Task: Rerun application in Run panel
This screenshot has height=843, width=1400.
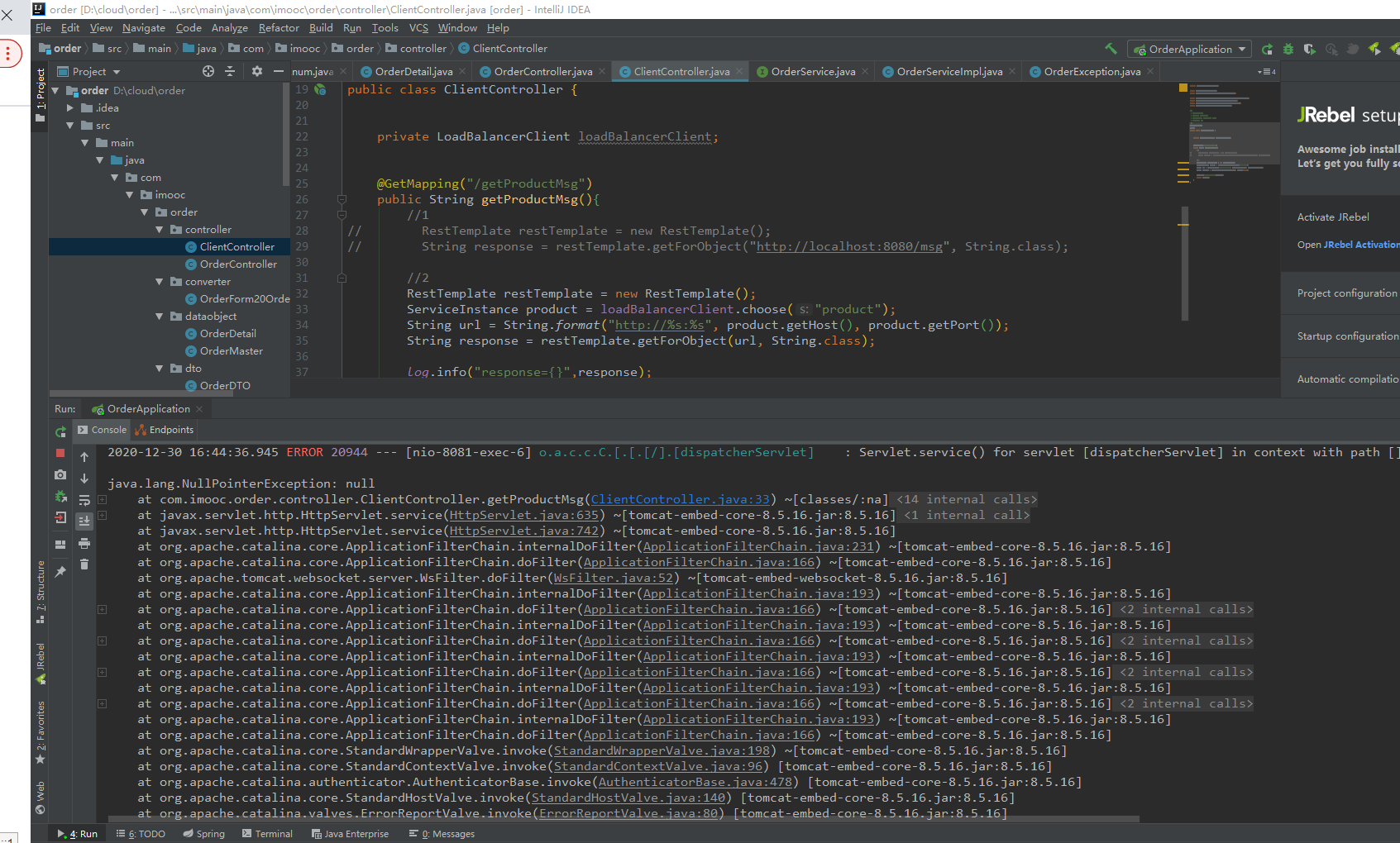Action: pyautogui.click(x=60, y=431)
